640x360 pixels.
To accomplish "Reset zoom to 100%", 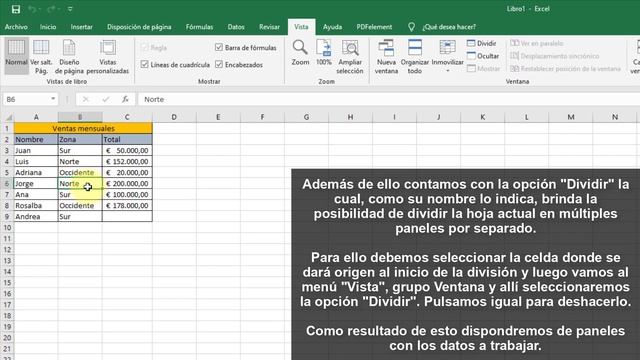I will pyautogui.click(x=324, y=52).
